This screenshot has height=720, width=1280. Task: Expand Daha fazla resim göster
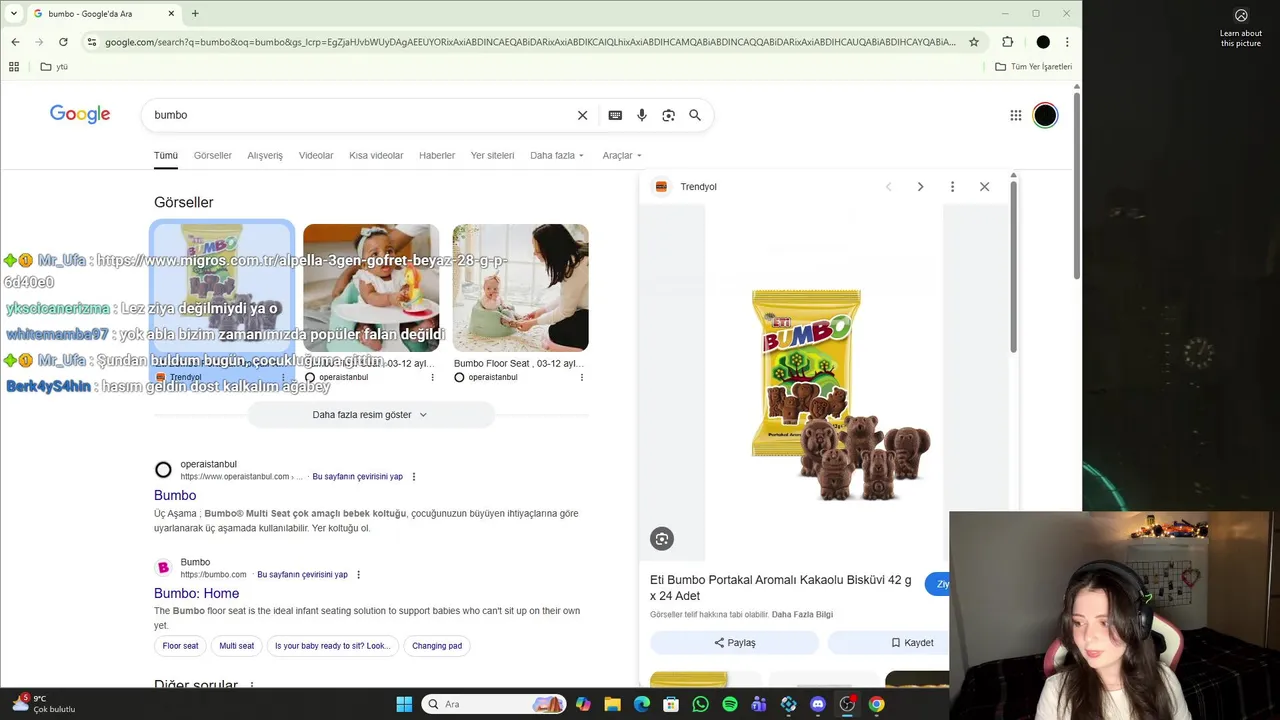click(x=370, y=415)
